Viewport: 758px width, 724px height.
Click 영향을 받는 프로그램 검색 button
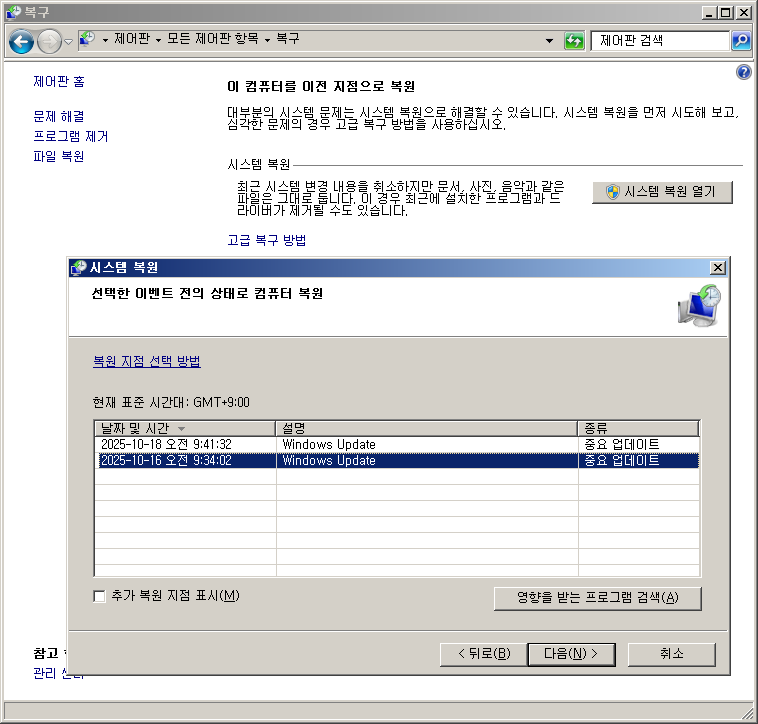[597, 598]
